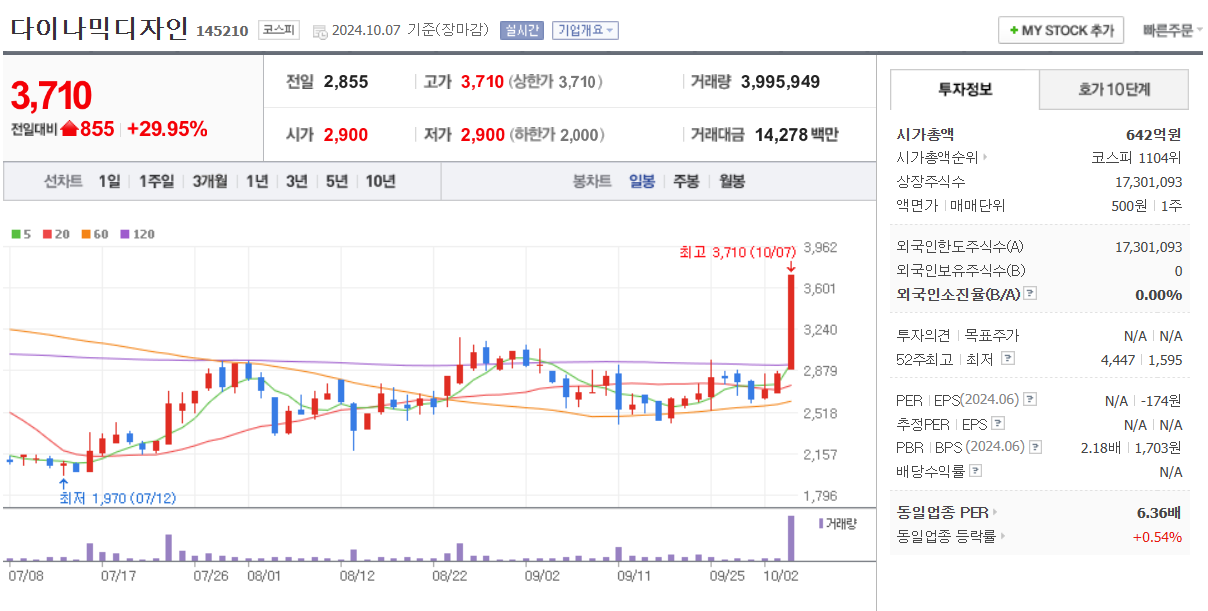This screenshot has width=1208, height=611.
Task: Select the 월봉 candlestick chart
Action: tap(732, 181)
